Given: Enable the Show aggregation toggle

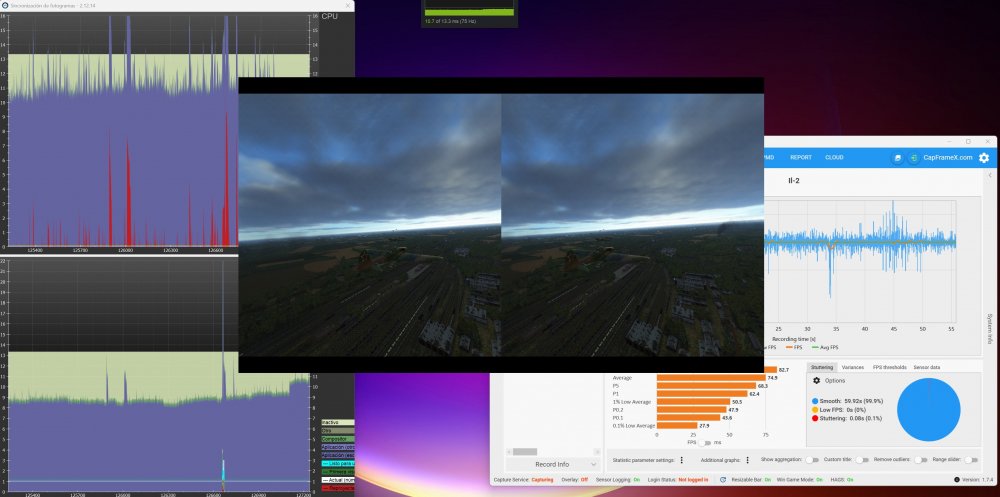Looking at the screenshot, I should point(812,459).
